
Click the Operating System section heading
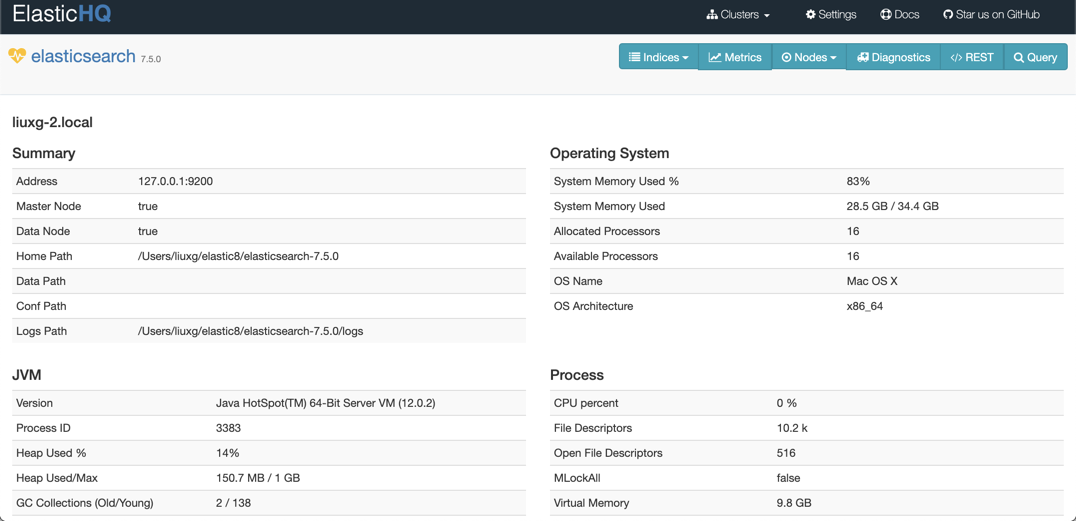[x=609, y=153]
